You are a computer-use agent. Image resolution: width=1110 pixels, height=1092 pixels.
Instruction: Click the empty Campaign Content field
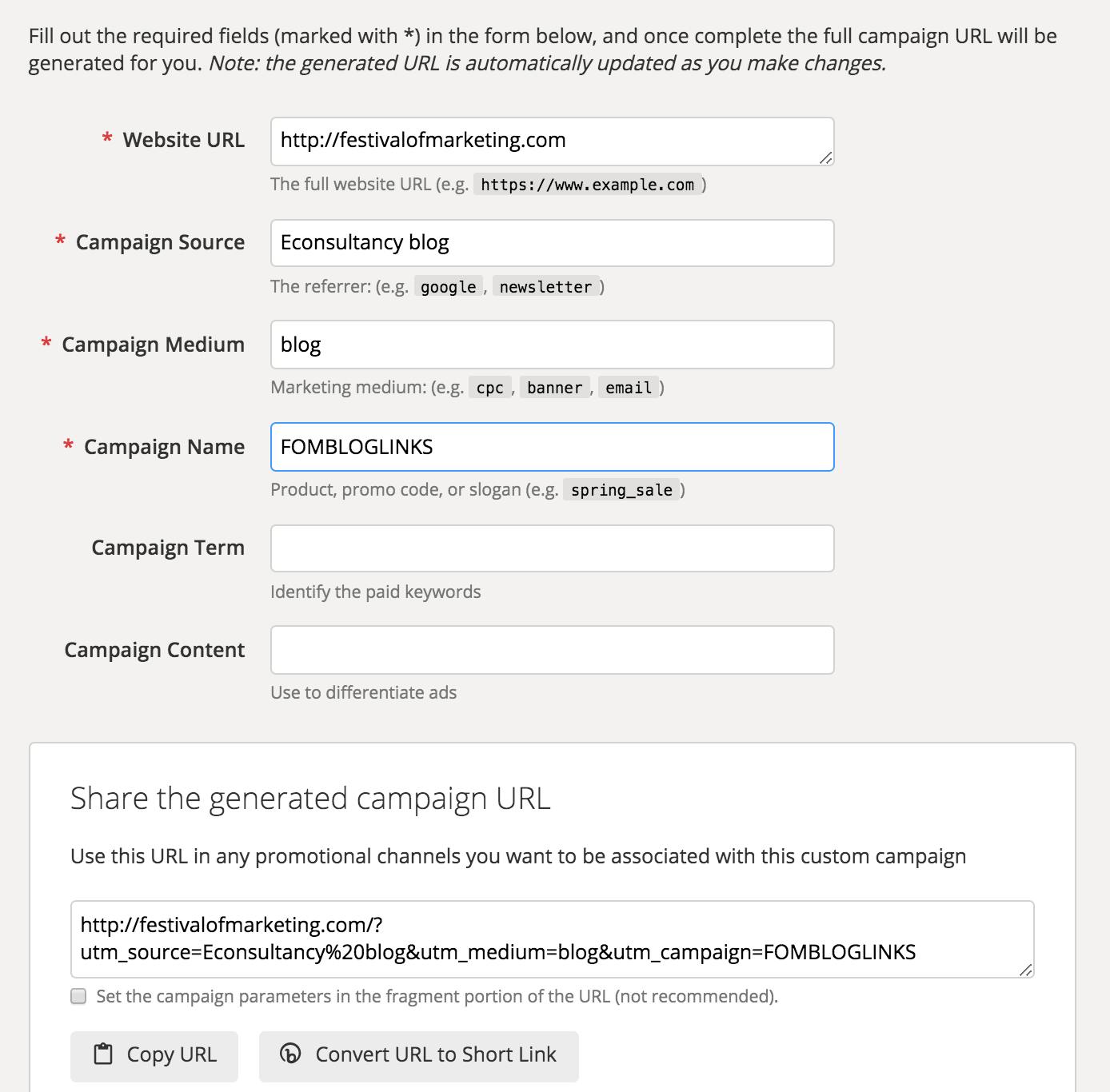552,650
